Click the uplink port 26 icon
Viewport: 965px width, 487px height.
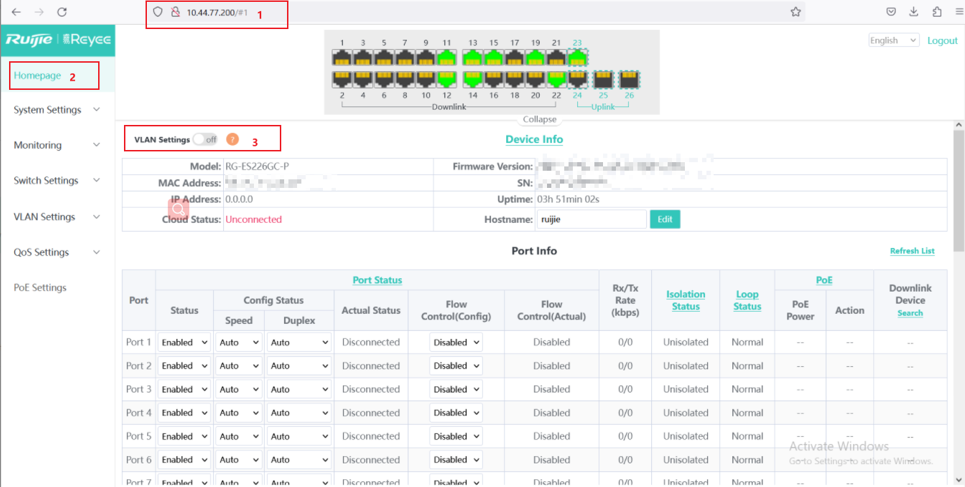click(628, 79)
